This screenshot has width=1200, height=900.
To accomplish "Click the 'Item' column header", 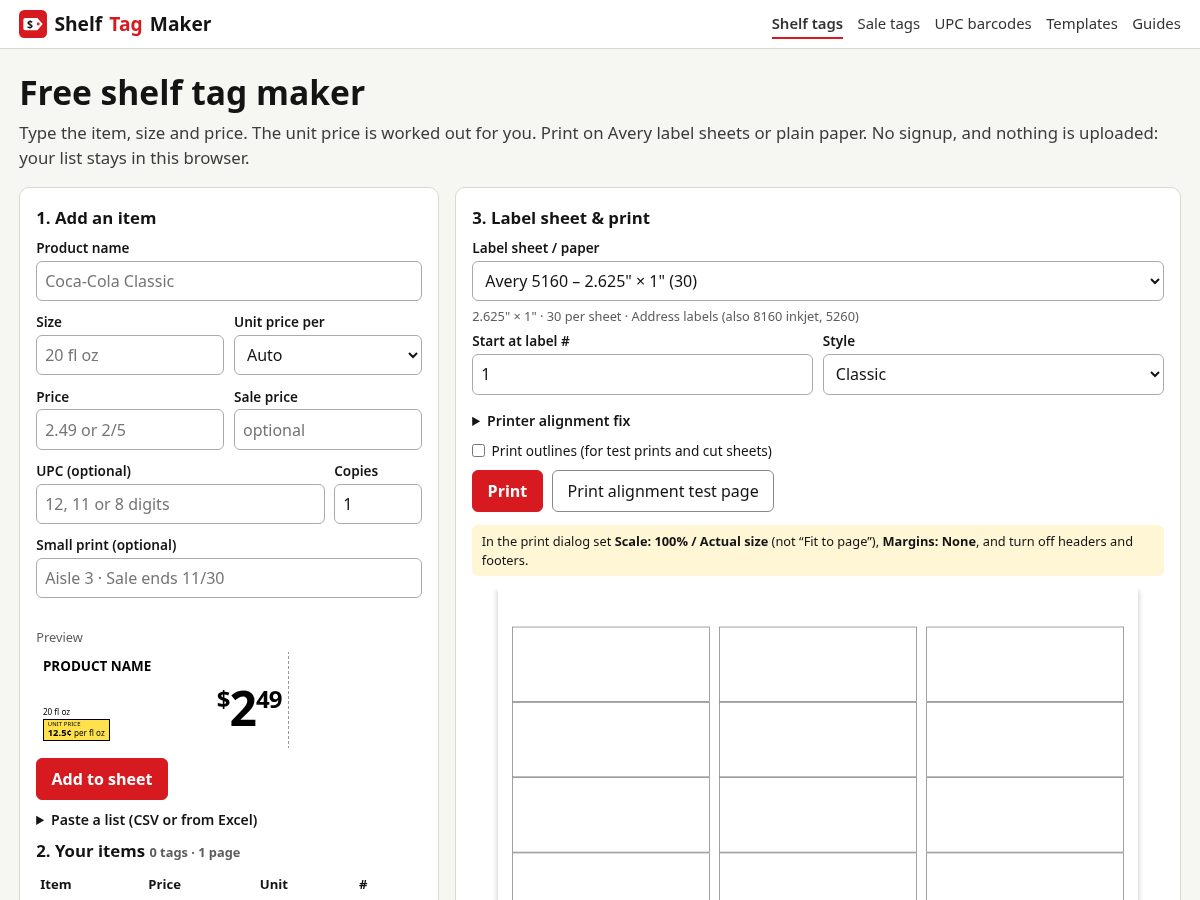I will click(56, 884).
